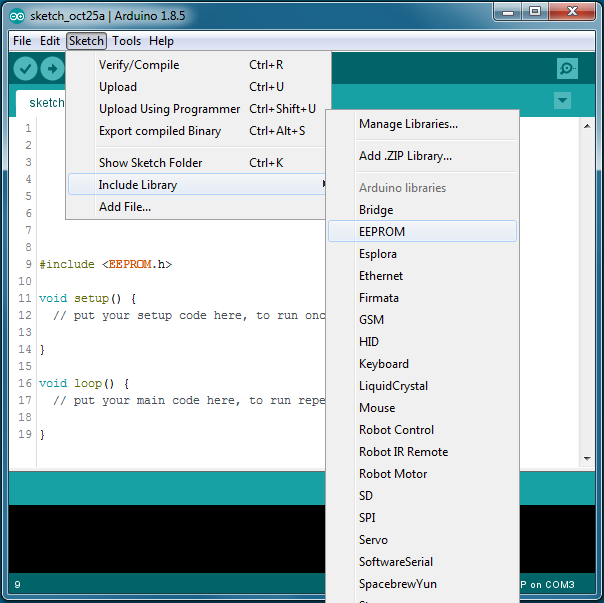604x603 pixels.
Task: Maximize the Arduino window
Action: click(535, 12)
